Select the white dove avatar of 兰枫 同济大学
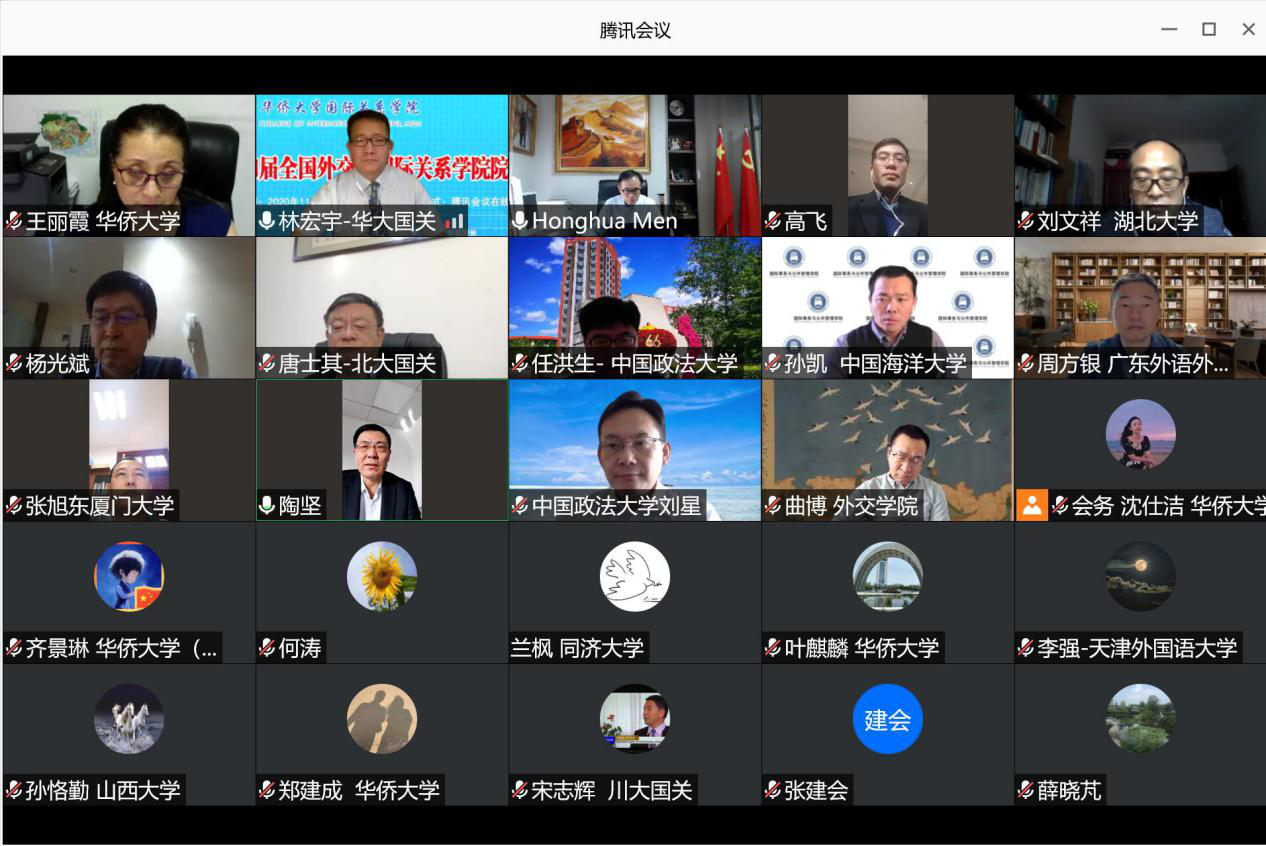 click(x=635, y=577)
